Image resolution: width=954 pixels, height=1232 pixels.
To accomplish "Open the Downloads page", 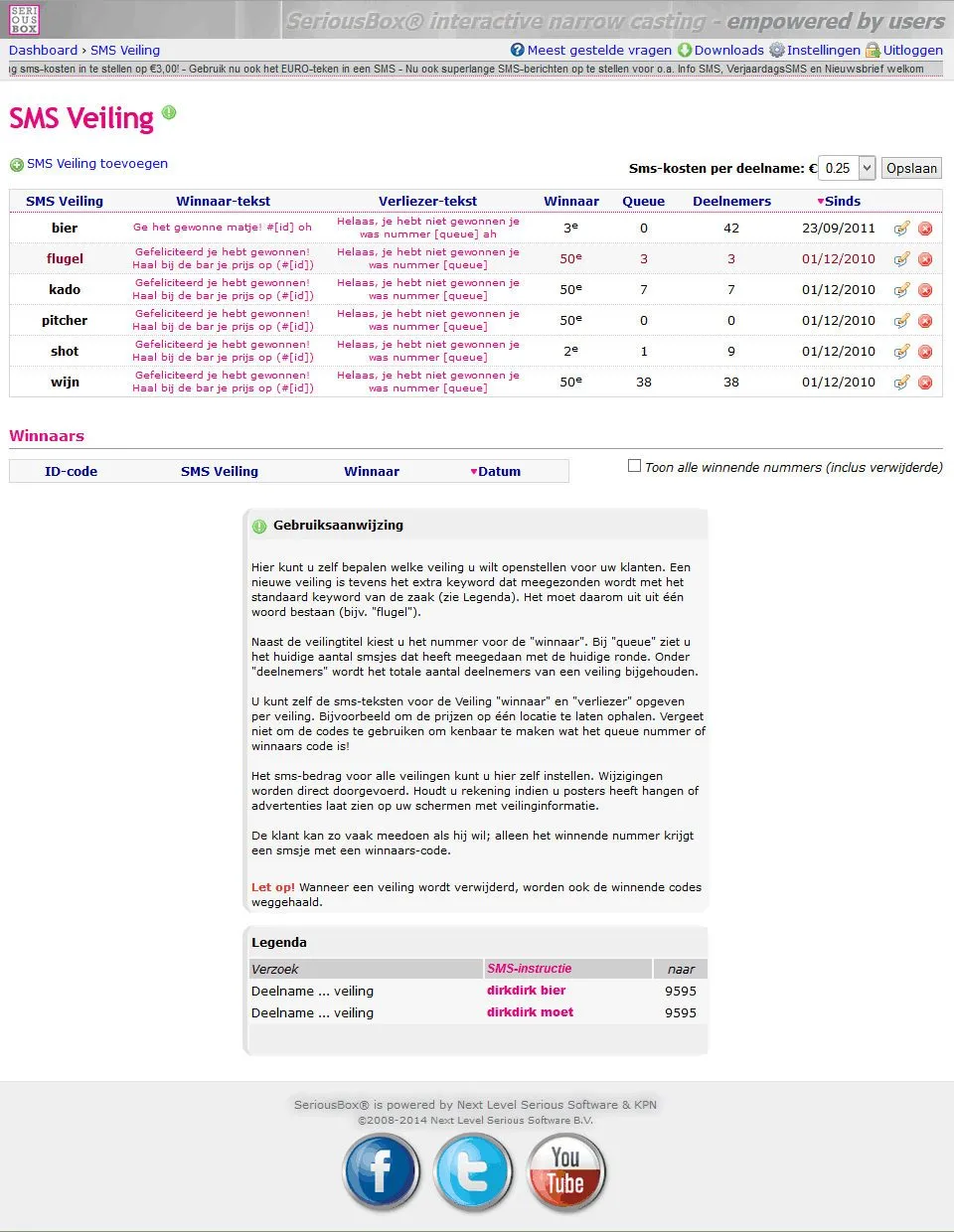I will click(729, 50).
